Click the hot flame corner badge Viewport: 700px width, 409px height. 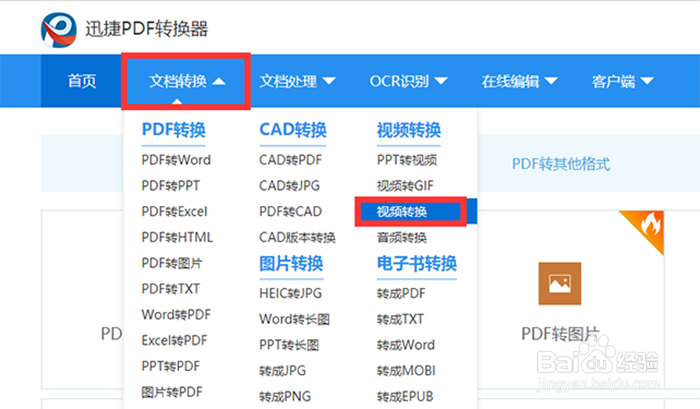coord(646,228)
